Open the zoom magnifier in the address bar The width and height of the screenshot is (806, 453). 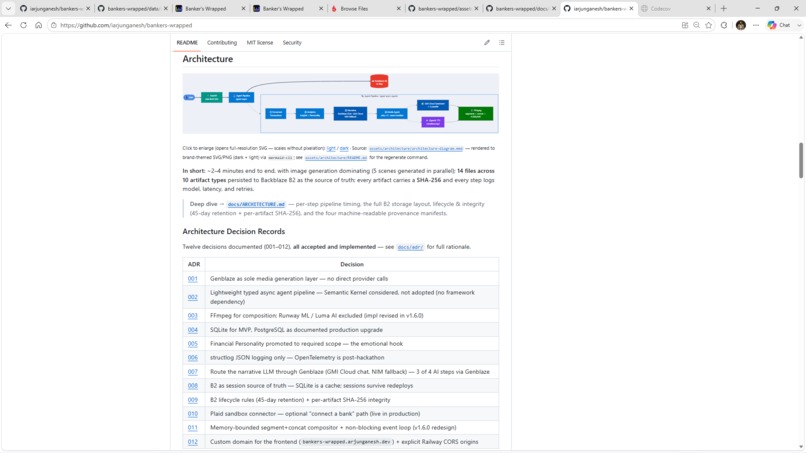pos(697,25)
